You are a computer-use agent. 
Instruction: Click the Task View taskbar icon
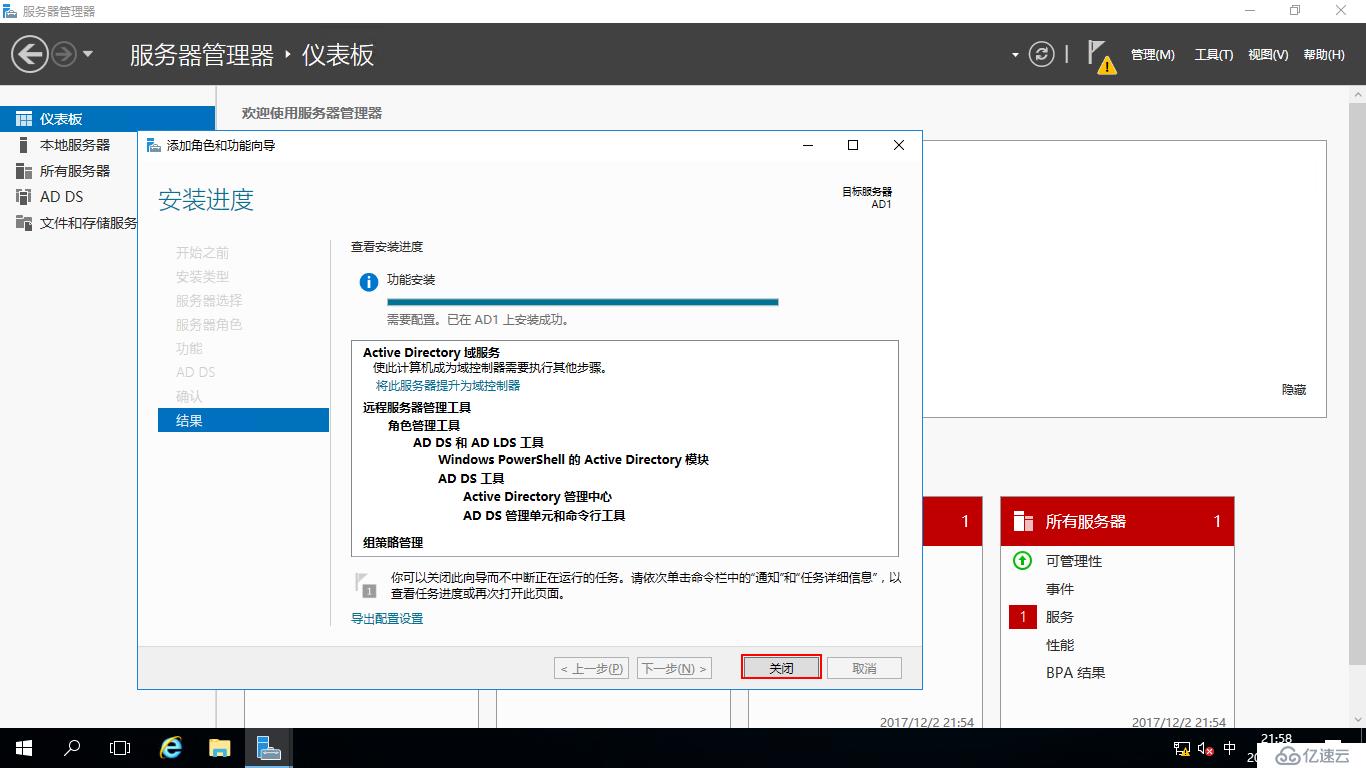click(x=120, y=748)
